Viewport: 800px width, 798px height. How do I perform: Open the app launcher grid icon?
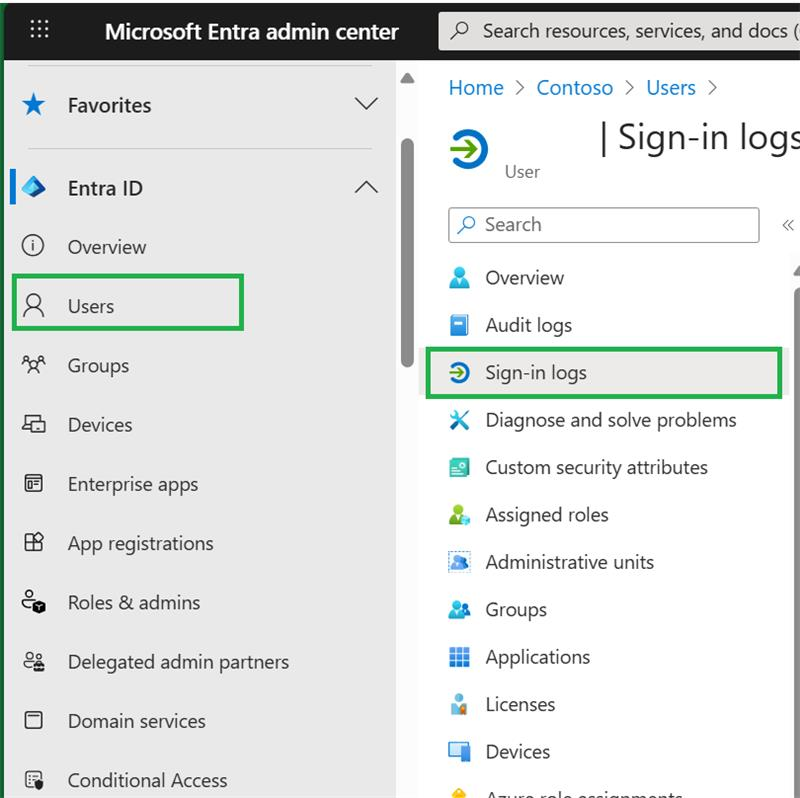39,30
